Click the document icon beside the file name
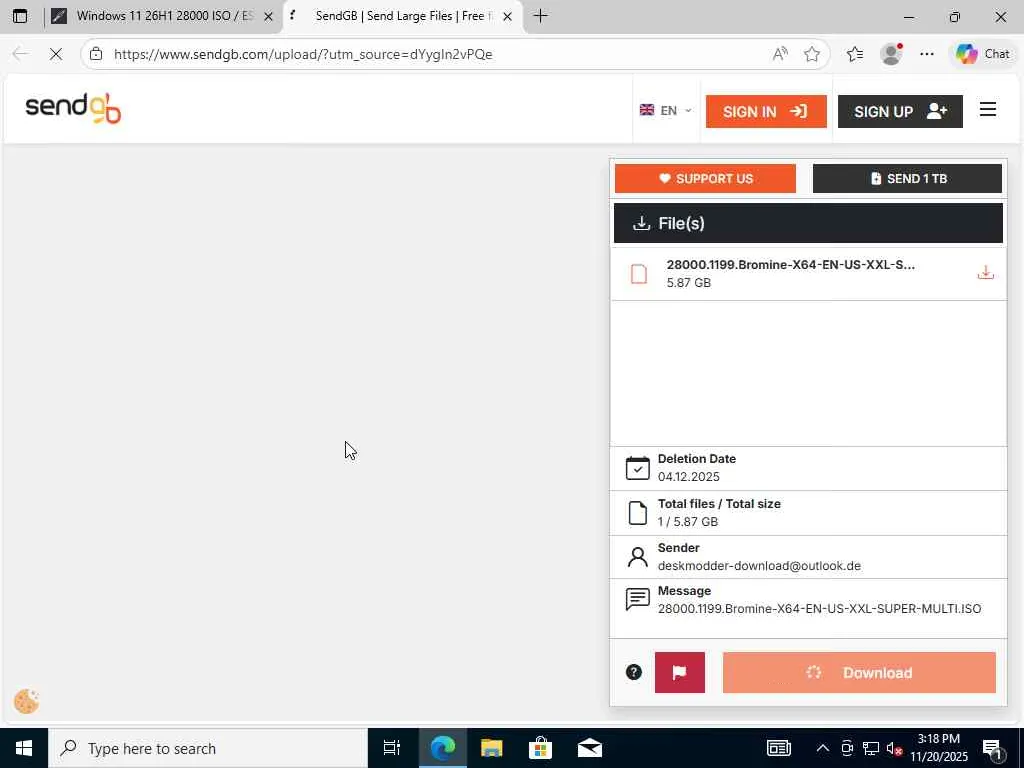The height and width of the screenshot is (768, 1024). pyautogui.click(x=639, y=274)
